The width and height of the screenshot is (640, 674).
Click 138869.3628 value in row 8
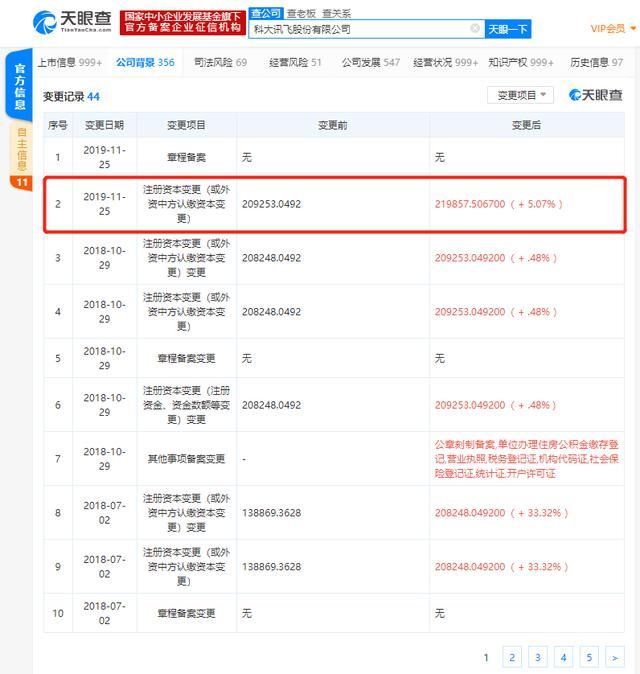click(271, 512)
